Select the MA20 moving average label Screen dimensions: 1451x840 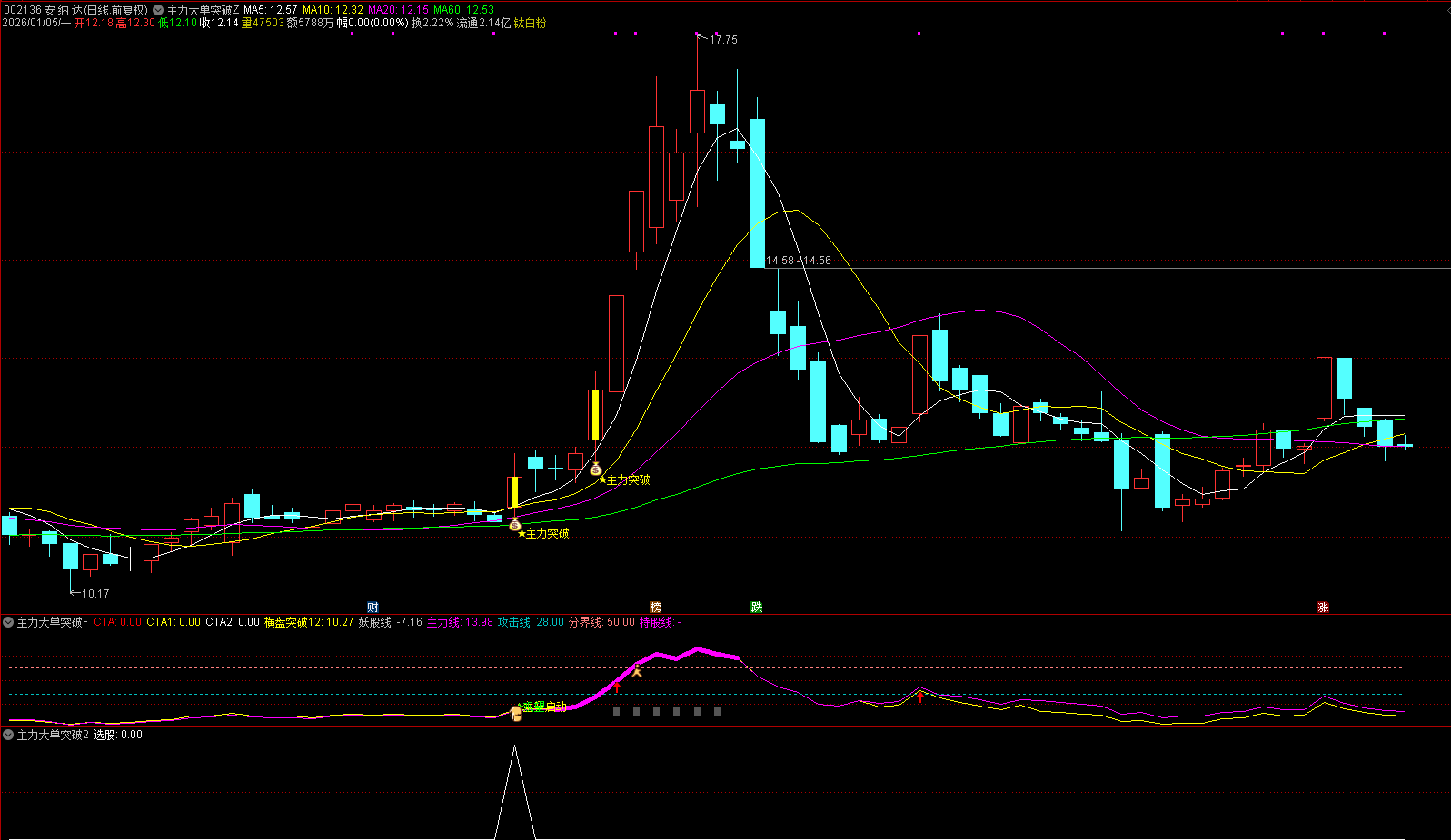click(398, 10)
